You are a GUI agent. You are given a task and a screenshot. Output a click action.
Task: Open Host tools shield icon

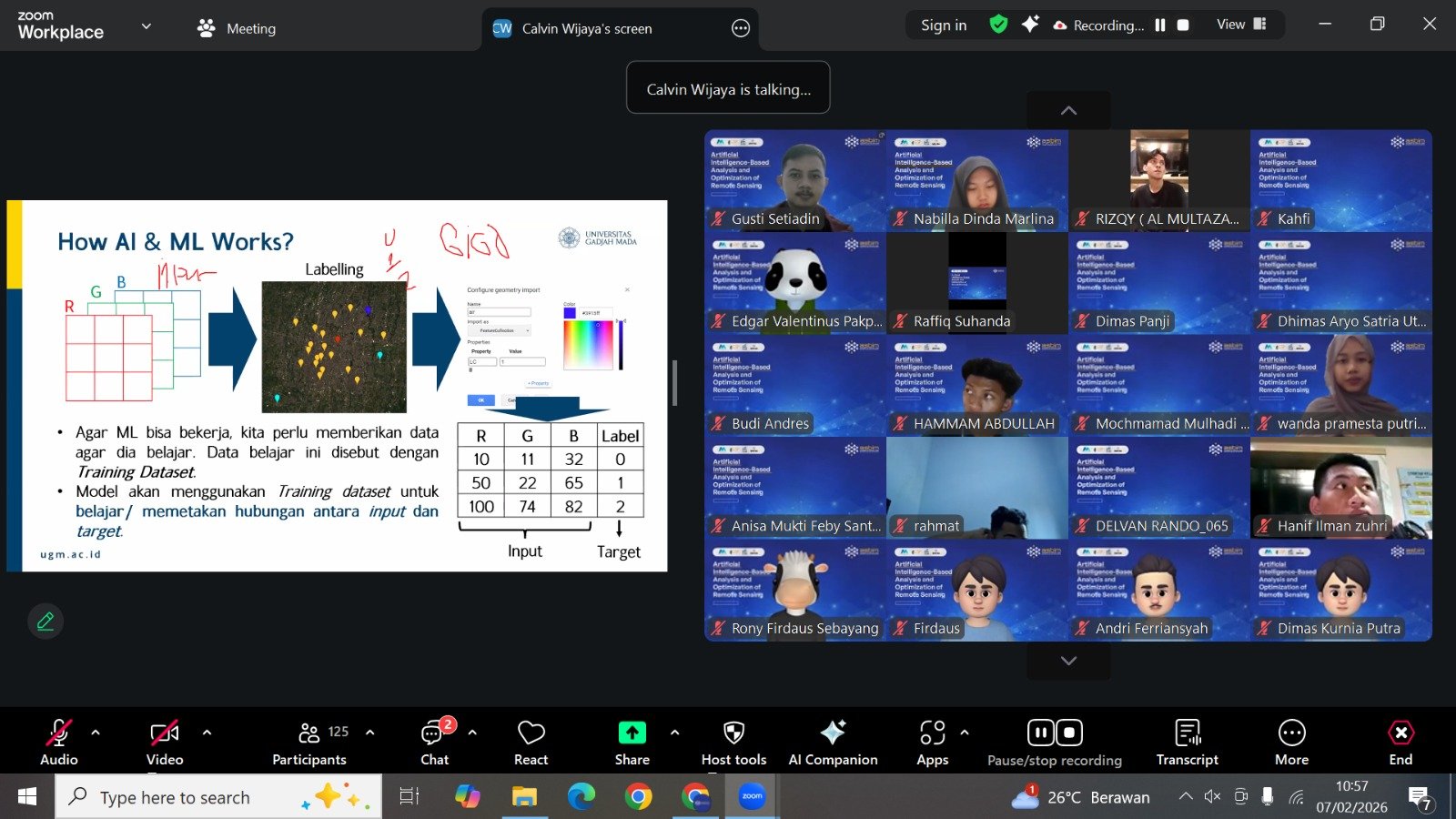tap(733, 742)
